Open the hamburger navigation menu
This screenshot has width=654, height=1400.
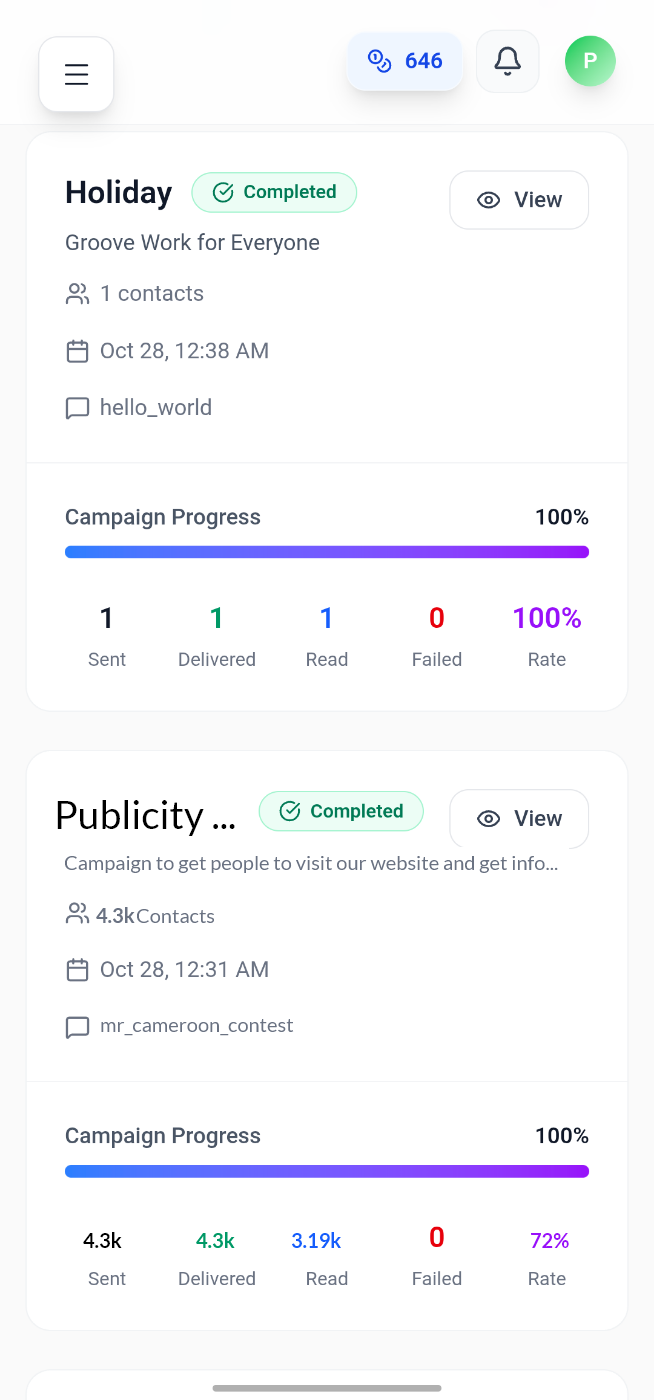pyautogui.click(x=76, y=73)
